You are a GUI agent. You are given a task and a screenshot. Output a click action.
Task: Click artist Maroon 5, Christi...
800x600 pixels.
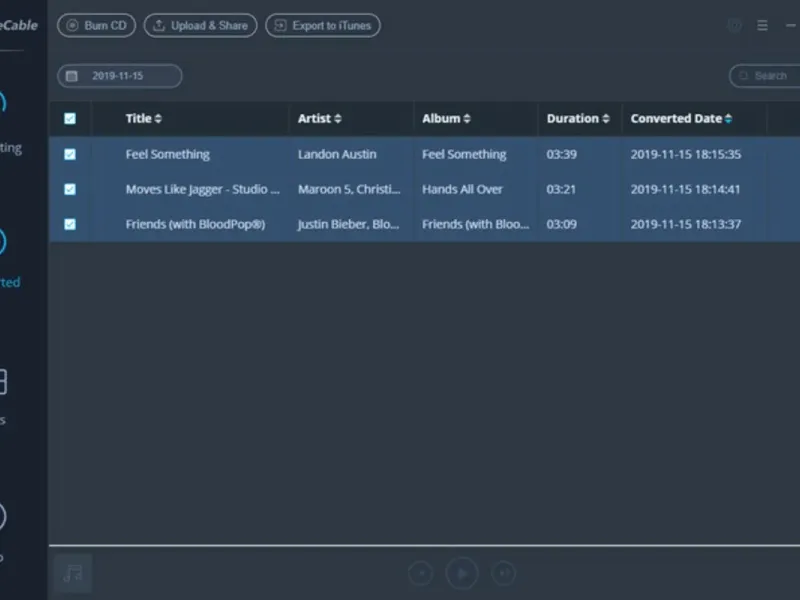coord(349,189)
